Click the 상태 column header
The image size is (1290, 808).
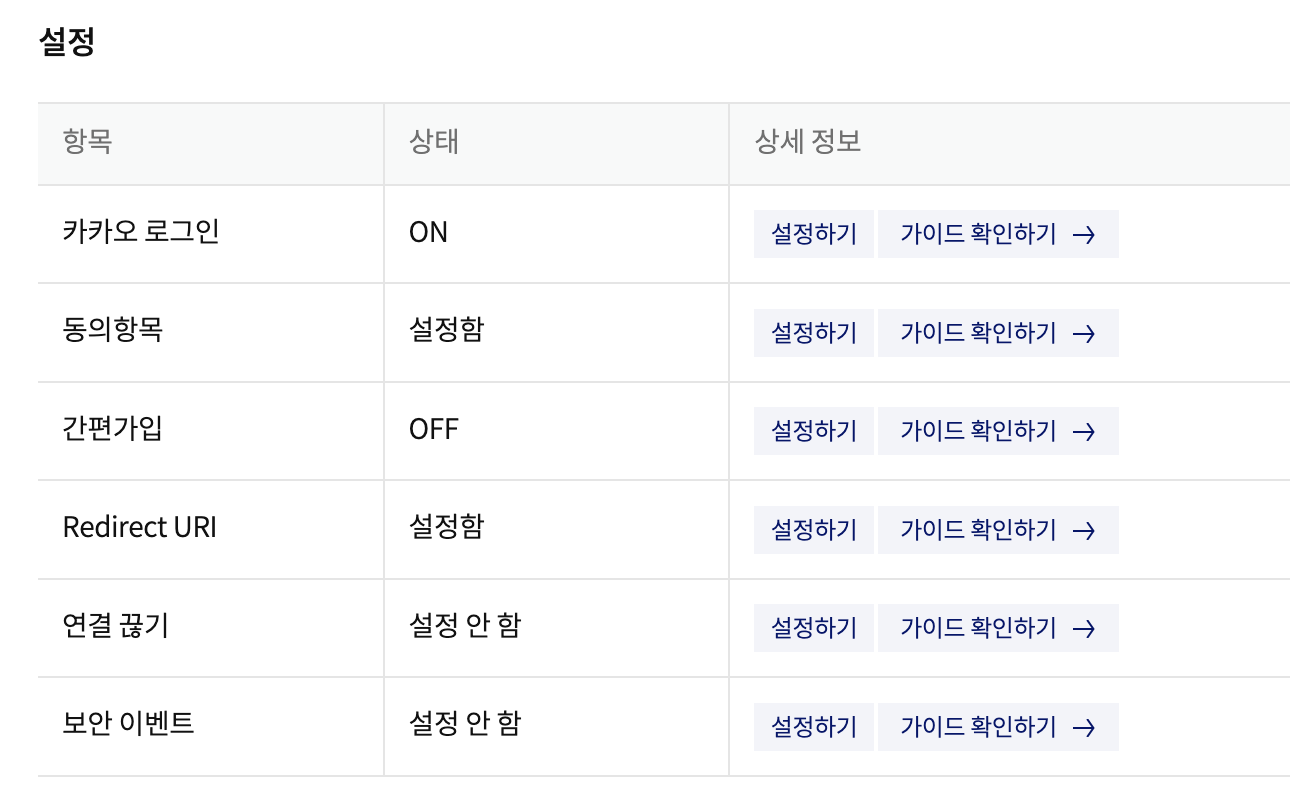click(x=434, y=142)
